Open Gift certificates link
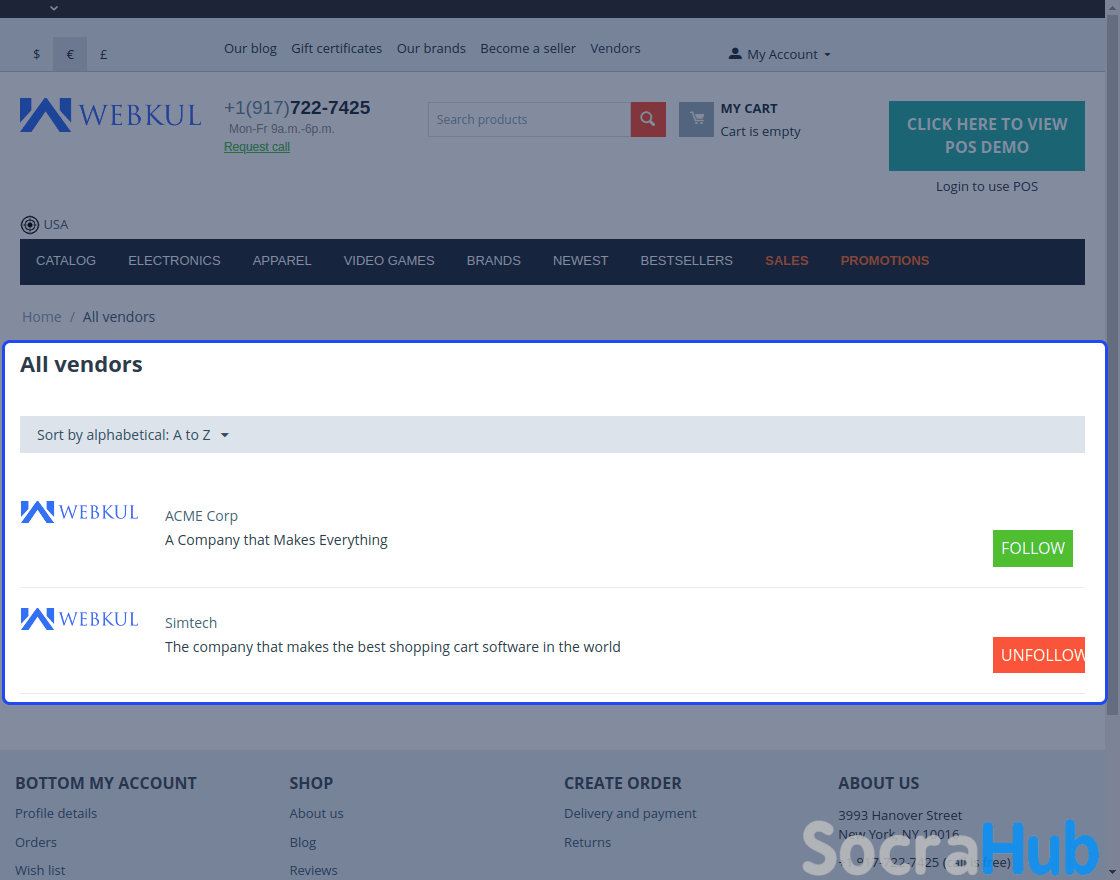Image resolution: width=1120 pixels, height=880 pixels. click(x=336, y=49)
